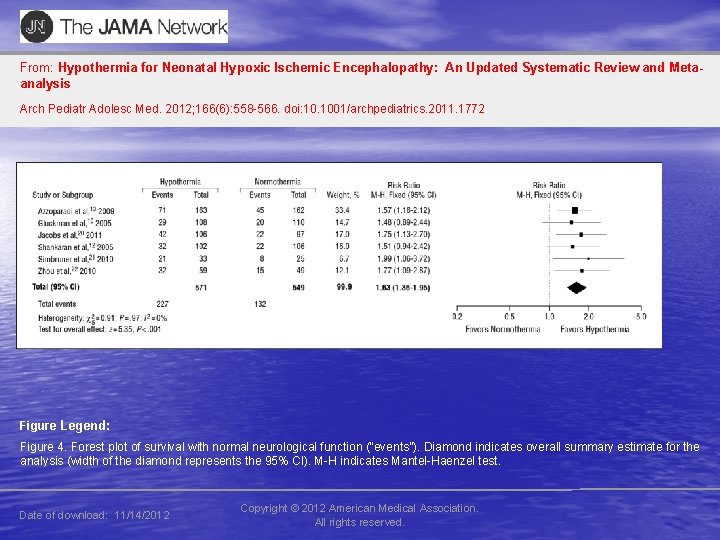This screenshot has width=720, height=540.
Task: Click the Hypothermia group header
Action: (x=180, y=181)
